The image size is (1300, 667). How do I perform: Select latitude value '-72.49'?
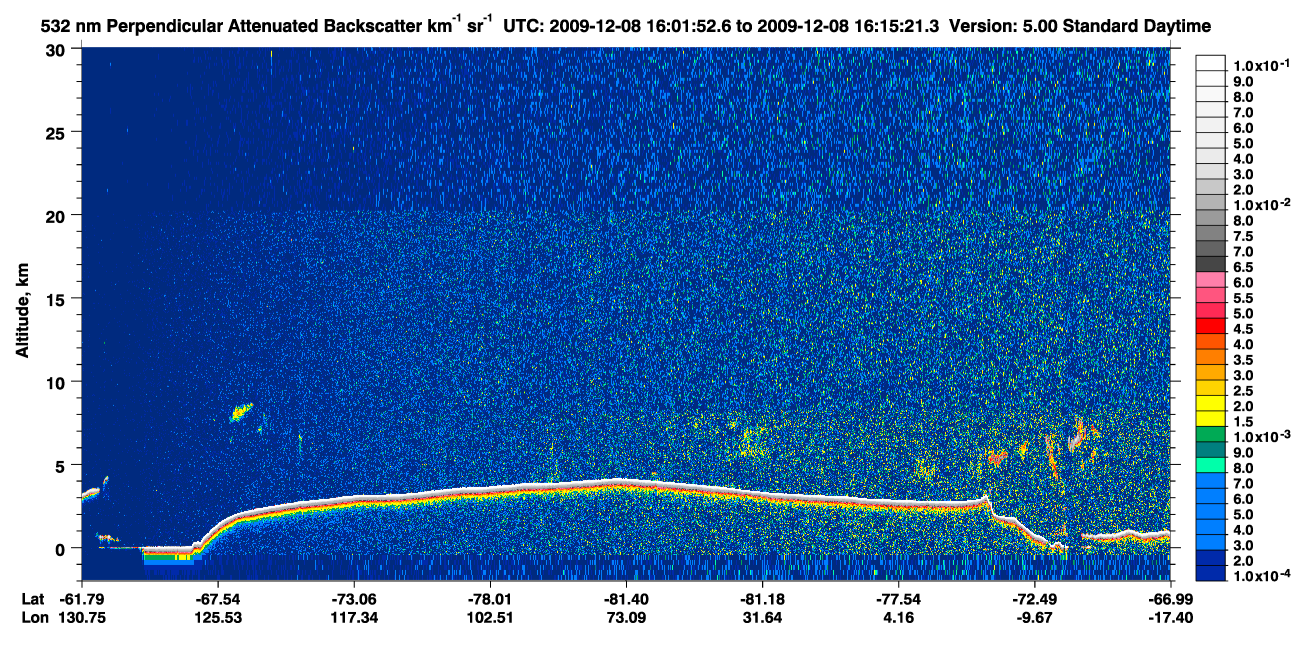(x=1033, y=599)
